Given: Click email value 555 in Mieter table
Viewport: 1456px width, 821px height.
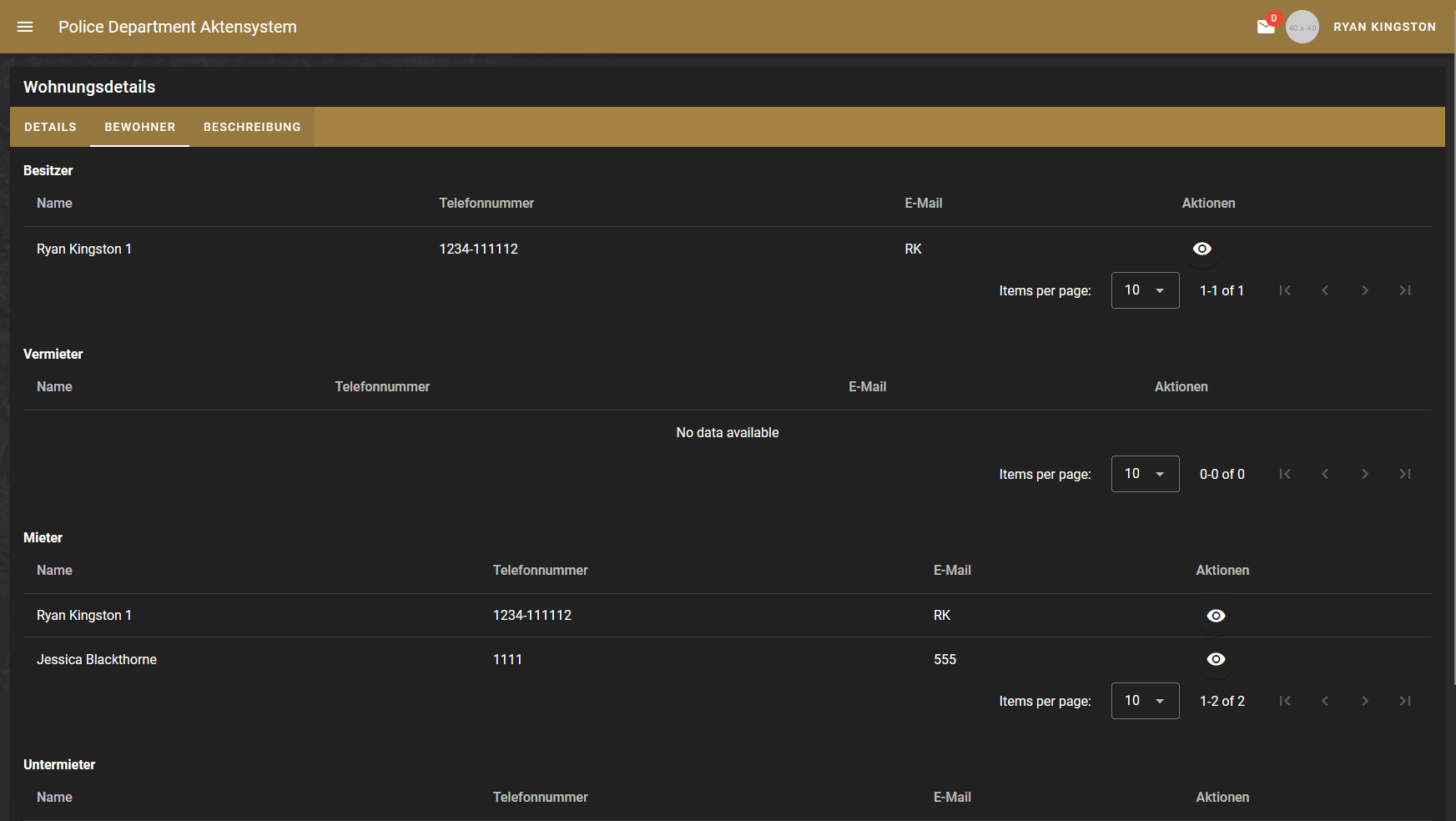Looking at the screenshot, I should pyautogui.click(x=945, y=659).
